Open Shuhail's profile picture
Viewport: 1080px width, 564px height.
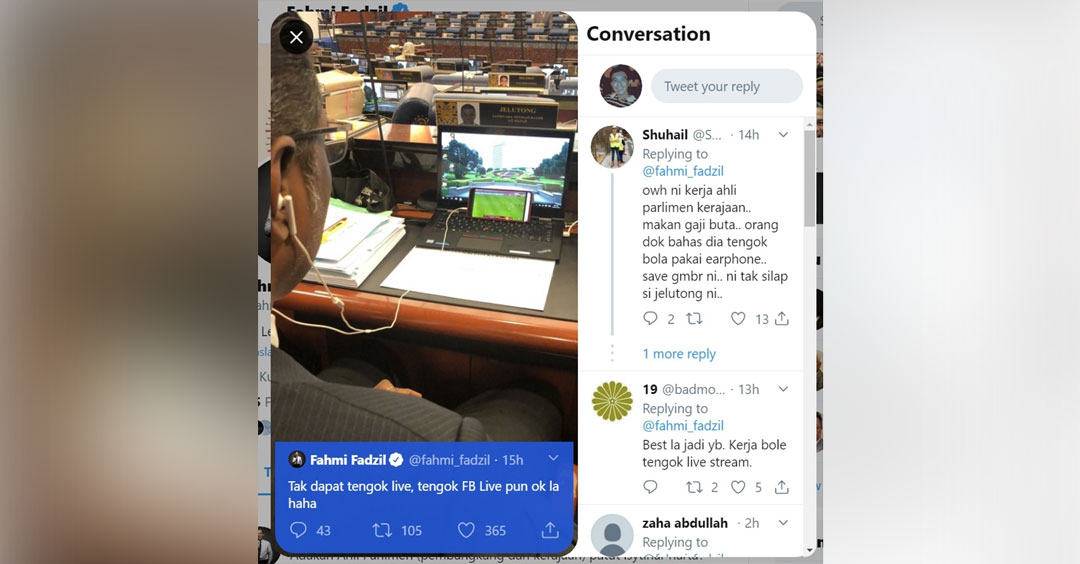click(612, 147)
